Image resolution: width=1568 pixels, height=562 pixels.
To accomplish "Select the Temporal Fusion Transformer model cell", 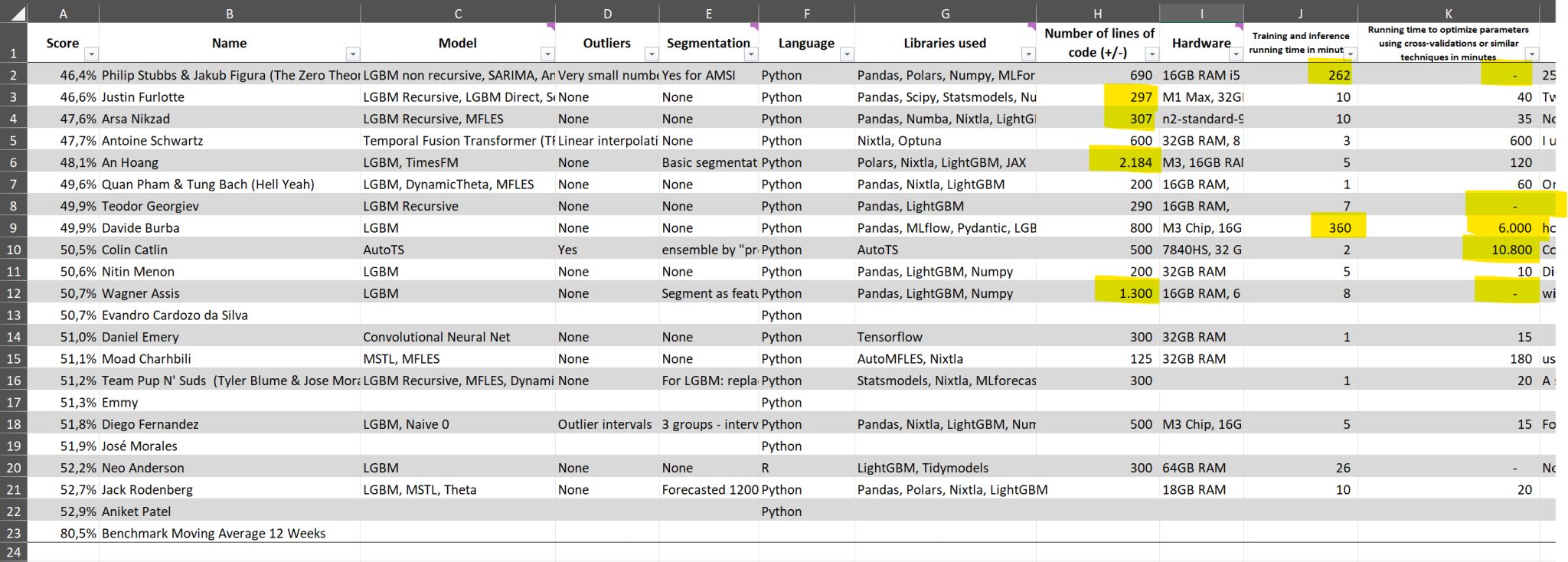I will point(458,141).
